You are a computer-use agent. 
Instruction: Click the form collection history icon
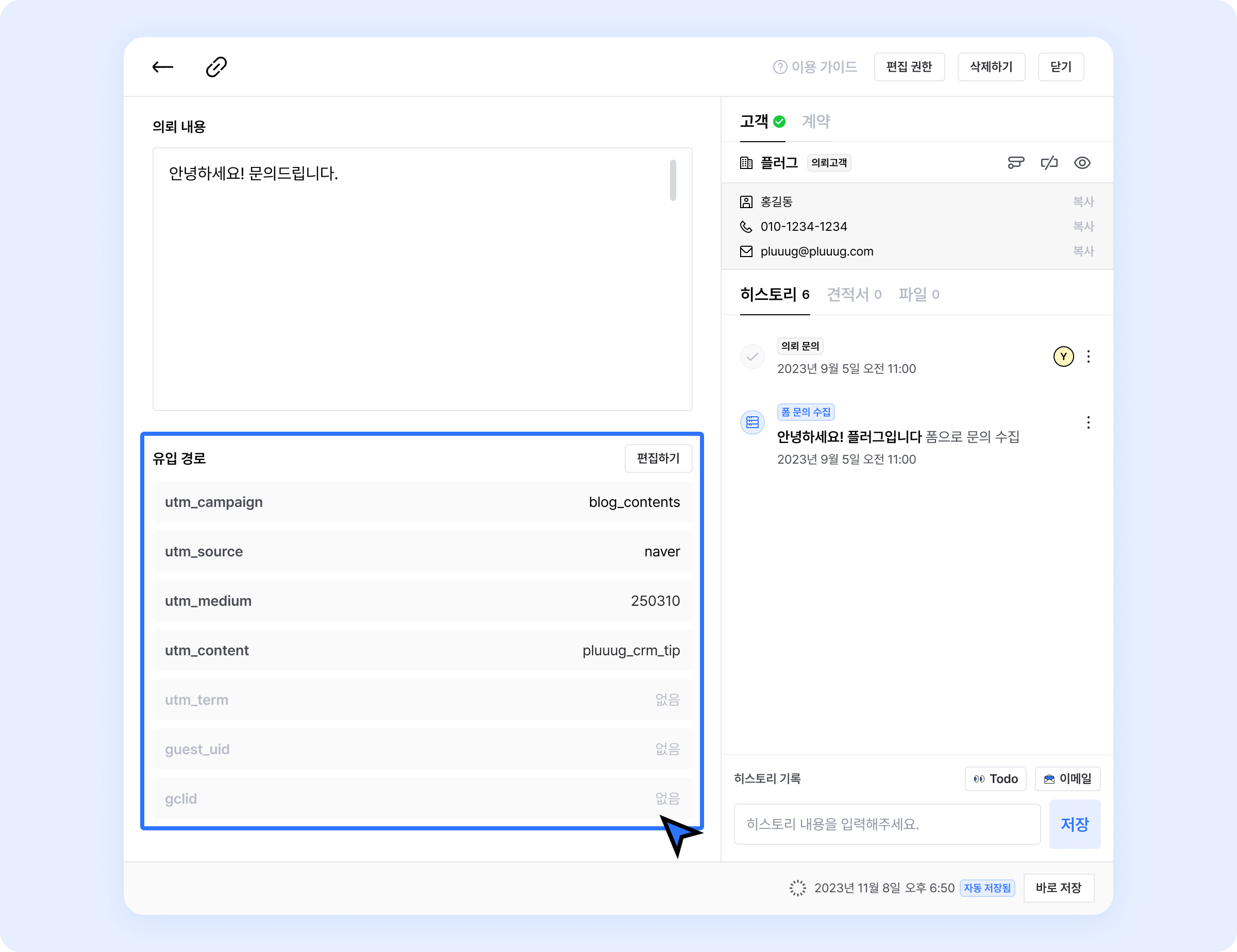(x=752, y=422)
